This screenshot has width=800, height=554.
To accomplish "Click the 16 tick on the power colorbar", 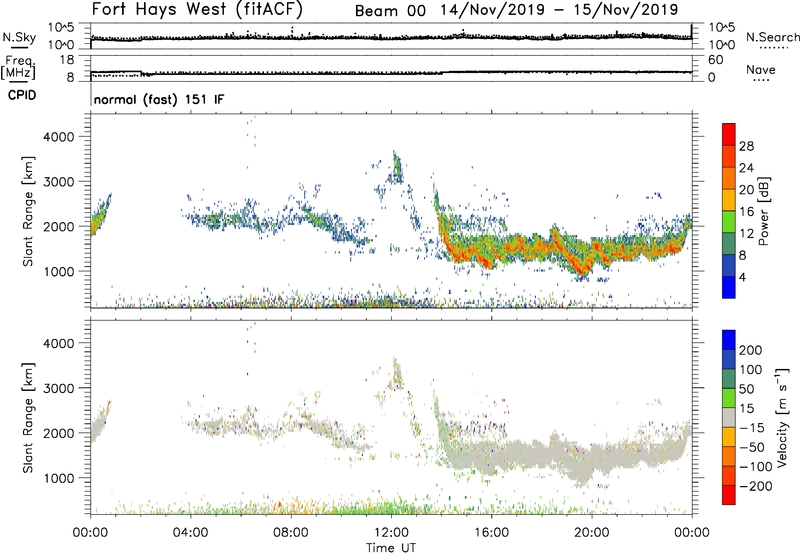I will pyautogui.click(x=746, y=212).
